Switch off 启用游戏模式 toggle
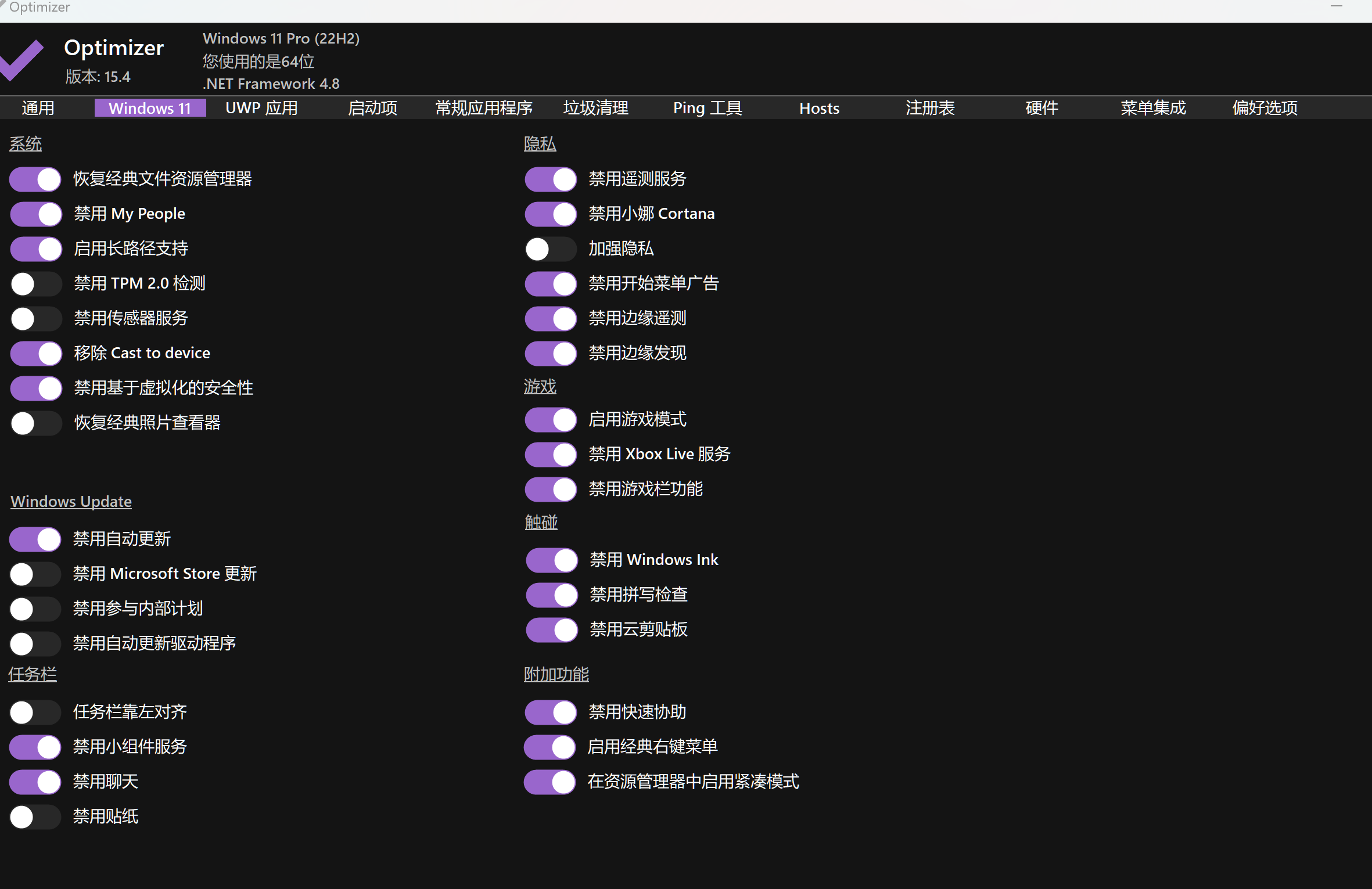Viewport: 1372px width, 889px height. coord(550,420)
